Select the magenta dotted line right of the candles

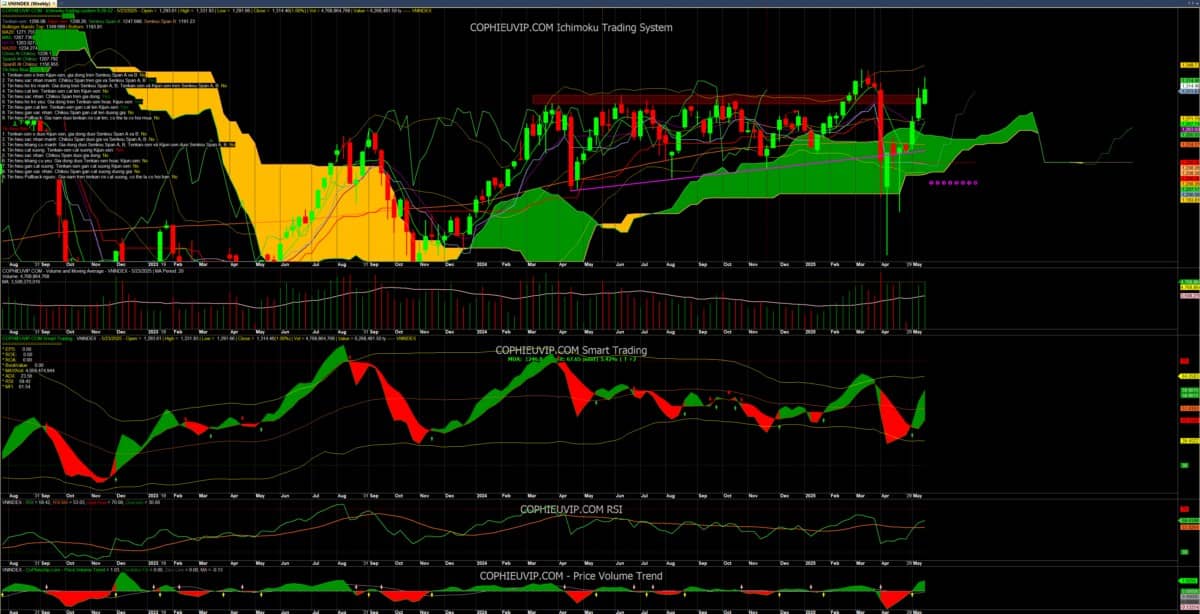coord(953,182)
